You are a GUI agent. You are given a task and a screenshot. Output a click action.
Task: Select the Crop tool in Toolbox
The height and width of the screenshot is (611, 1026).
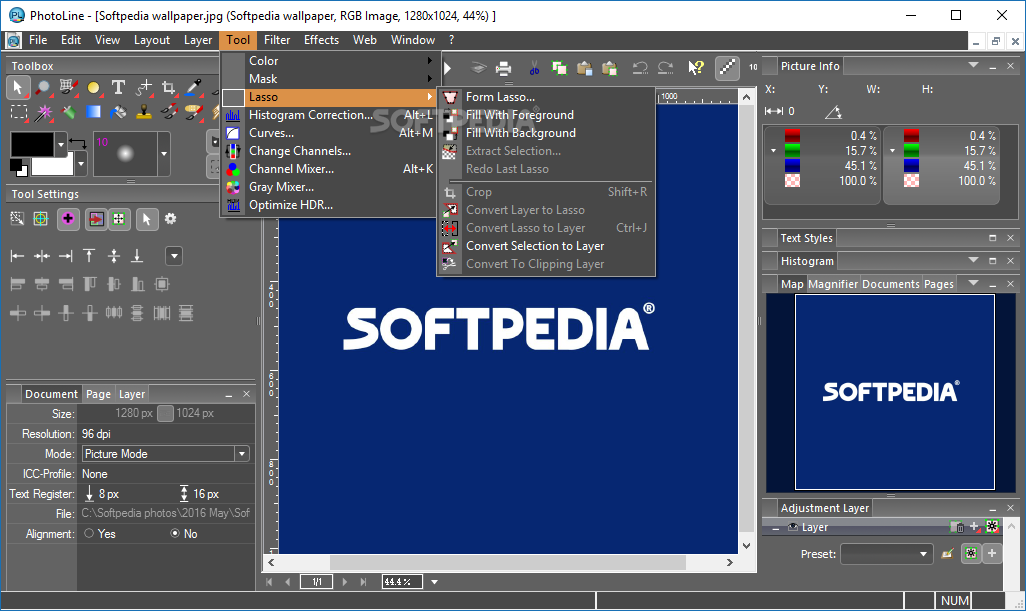[169, 88]
